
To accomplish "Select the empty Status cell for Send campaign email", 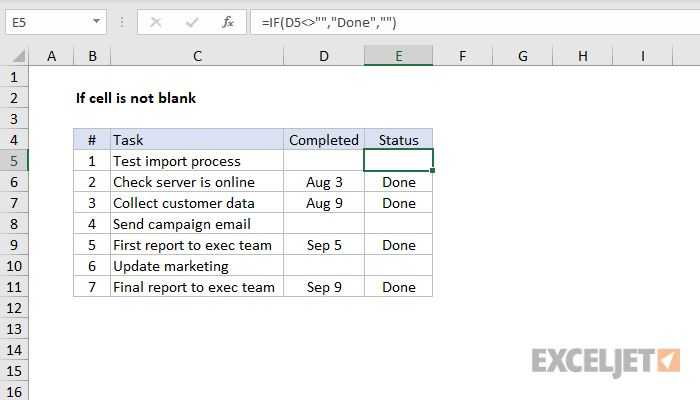I will 399,224.
